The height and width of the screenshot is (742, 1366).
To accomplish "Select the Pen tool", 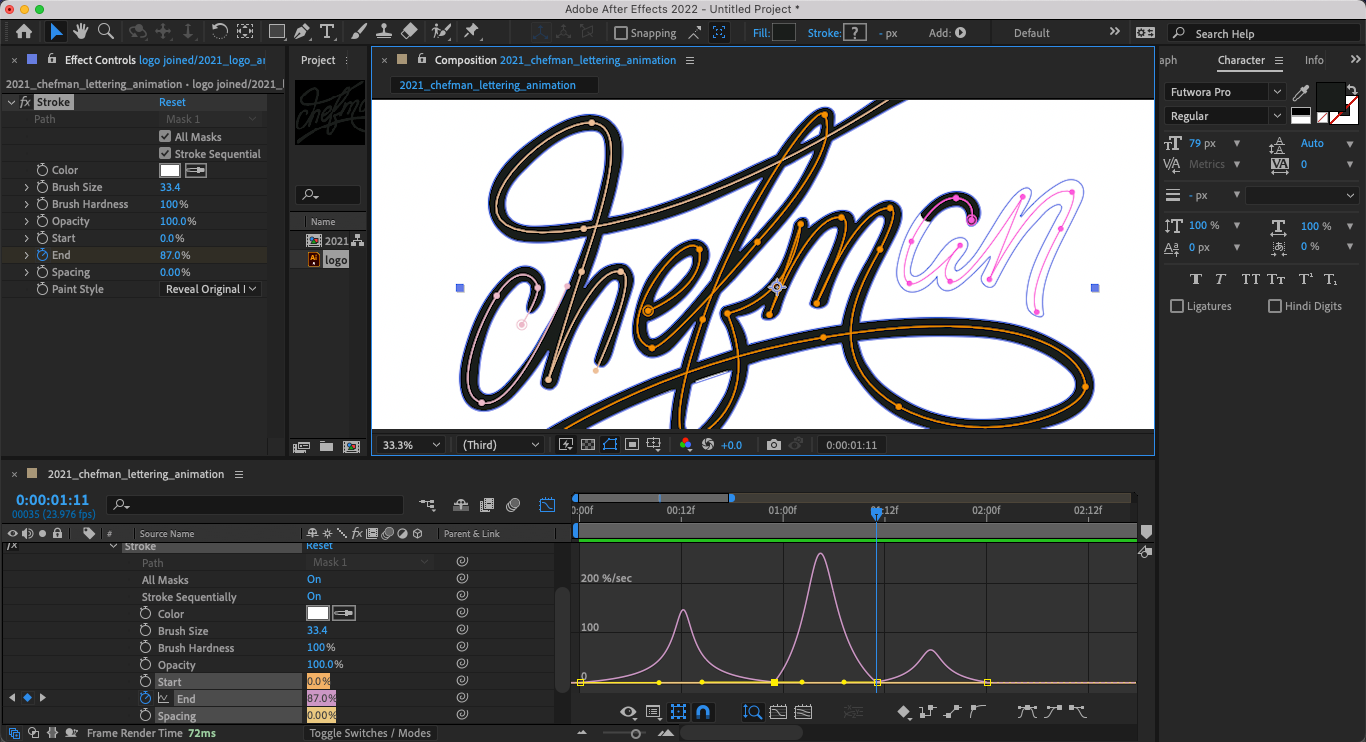I will (302, 32).
